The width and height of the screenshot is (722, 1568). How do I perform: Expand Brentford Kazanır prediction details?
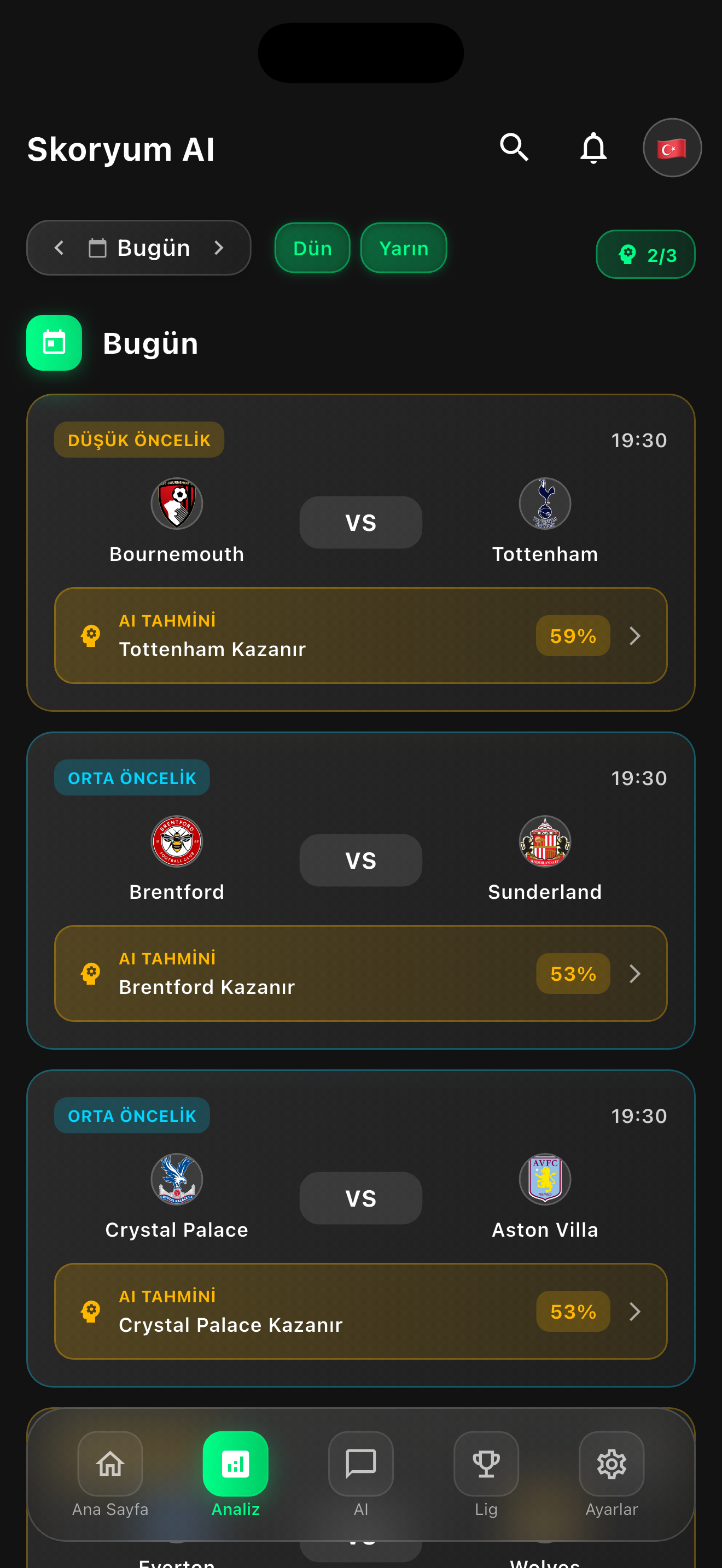tap(634, 973)
